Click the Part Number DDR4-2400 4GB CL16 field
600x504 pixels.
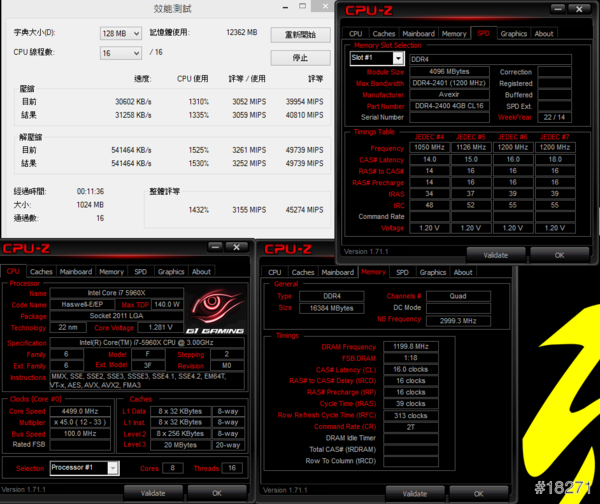point(450,106)
